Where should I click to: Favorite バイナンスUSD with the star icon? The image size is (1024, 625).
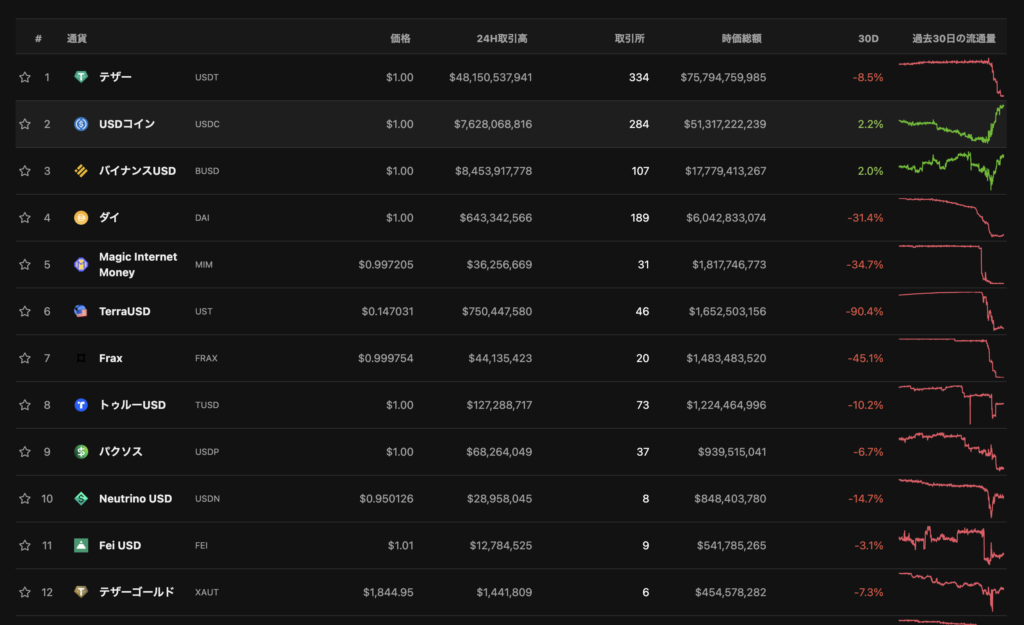25,171
